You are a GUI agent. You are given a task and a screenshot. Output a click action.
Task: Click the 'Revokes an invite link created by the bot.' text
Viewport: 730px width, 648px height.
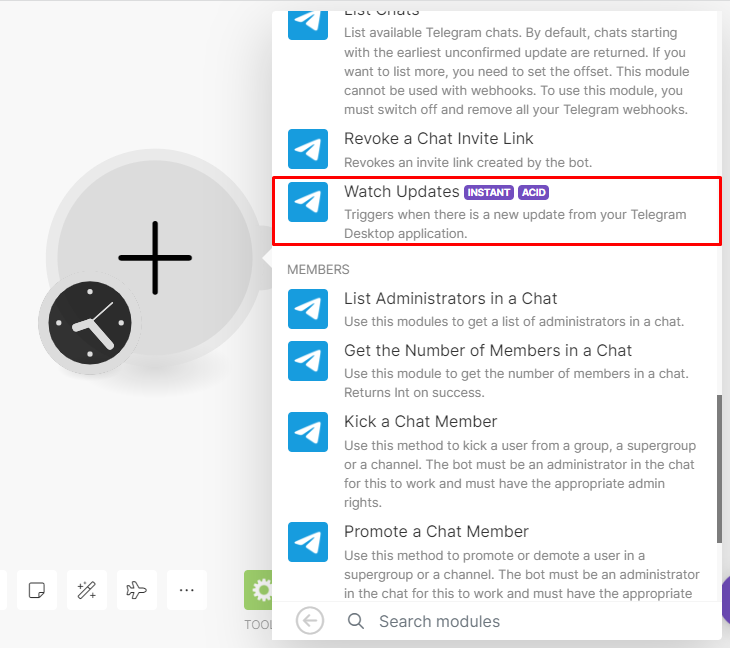(468, 162)
